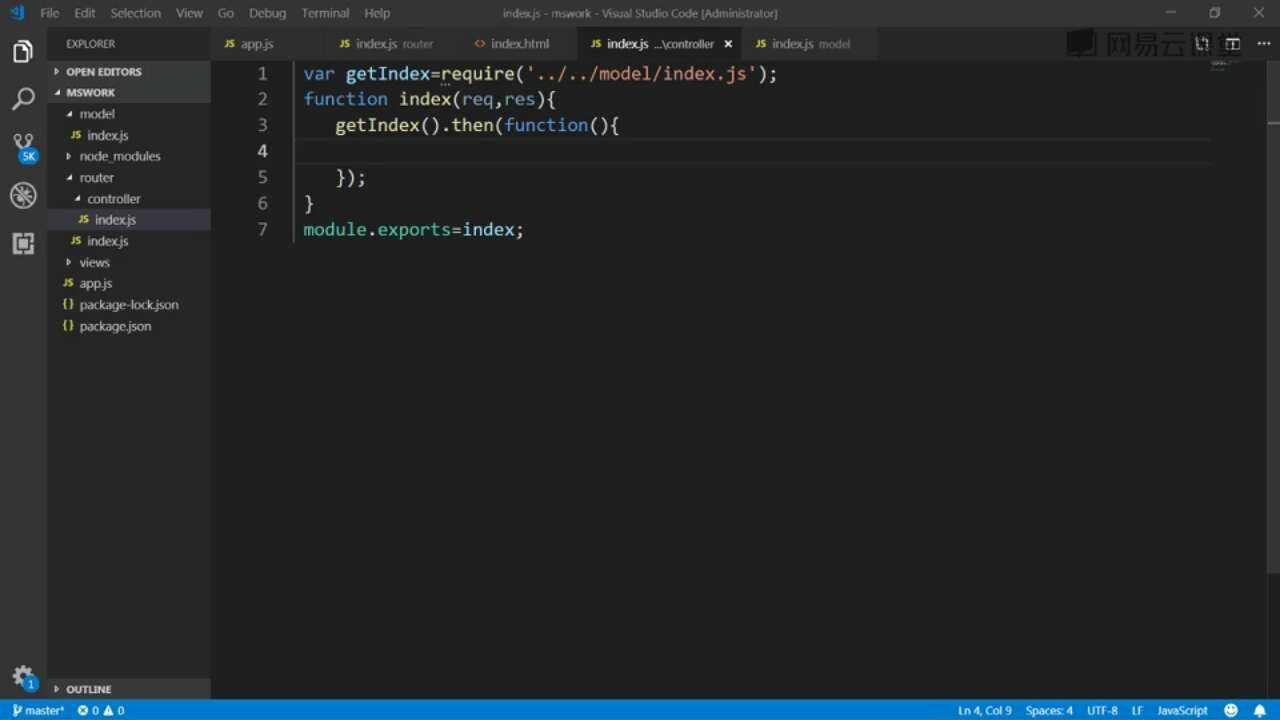Click the EXPLORER panel title

pyautogui.click(x=90, y=44)
